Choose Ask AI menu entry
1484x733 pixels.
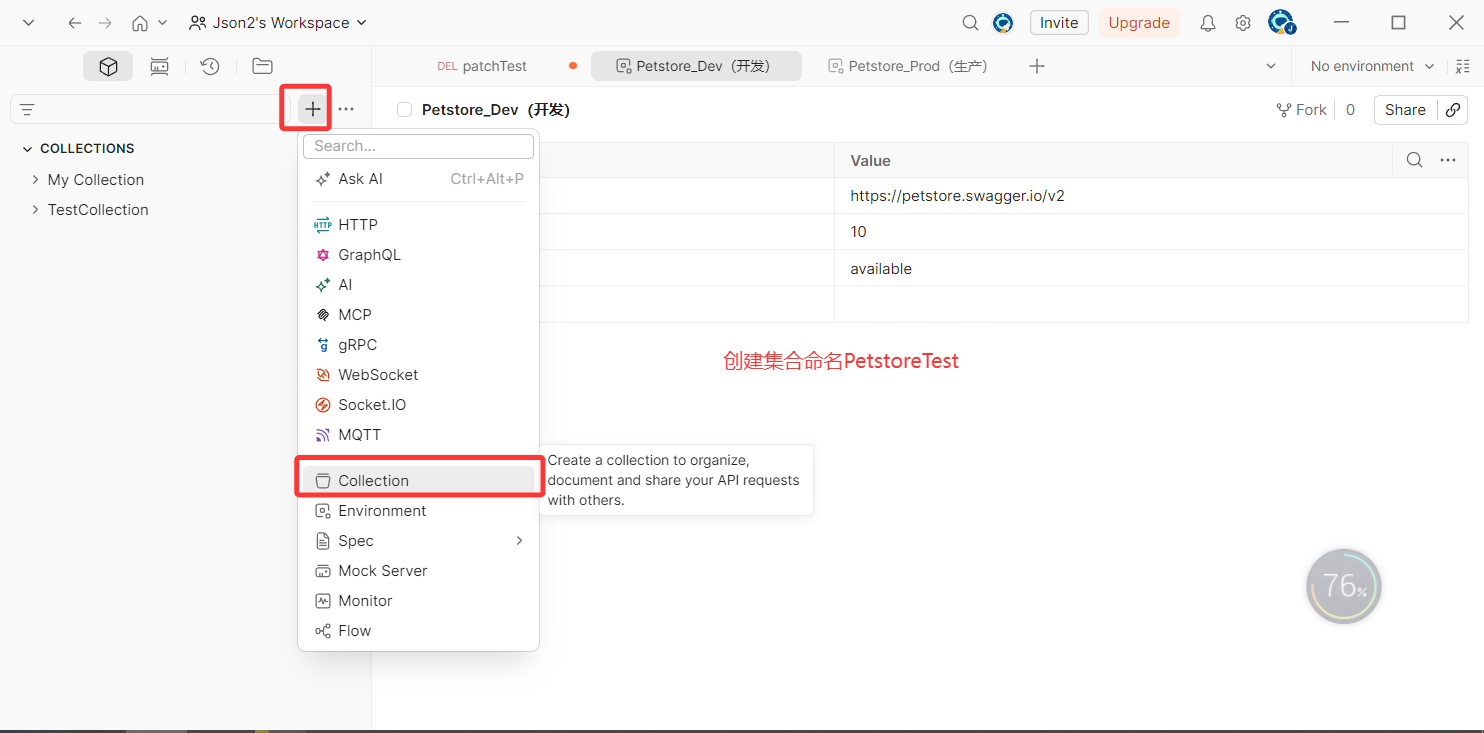418,179
